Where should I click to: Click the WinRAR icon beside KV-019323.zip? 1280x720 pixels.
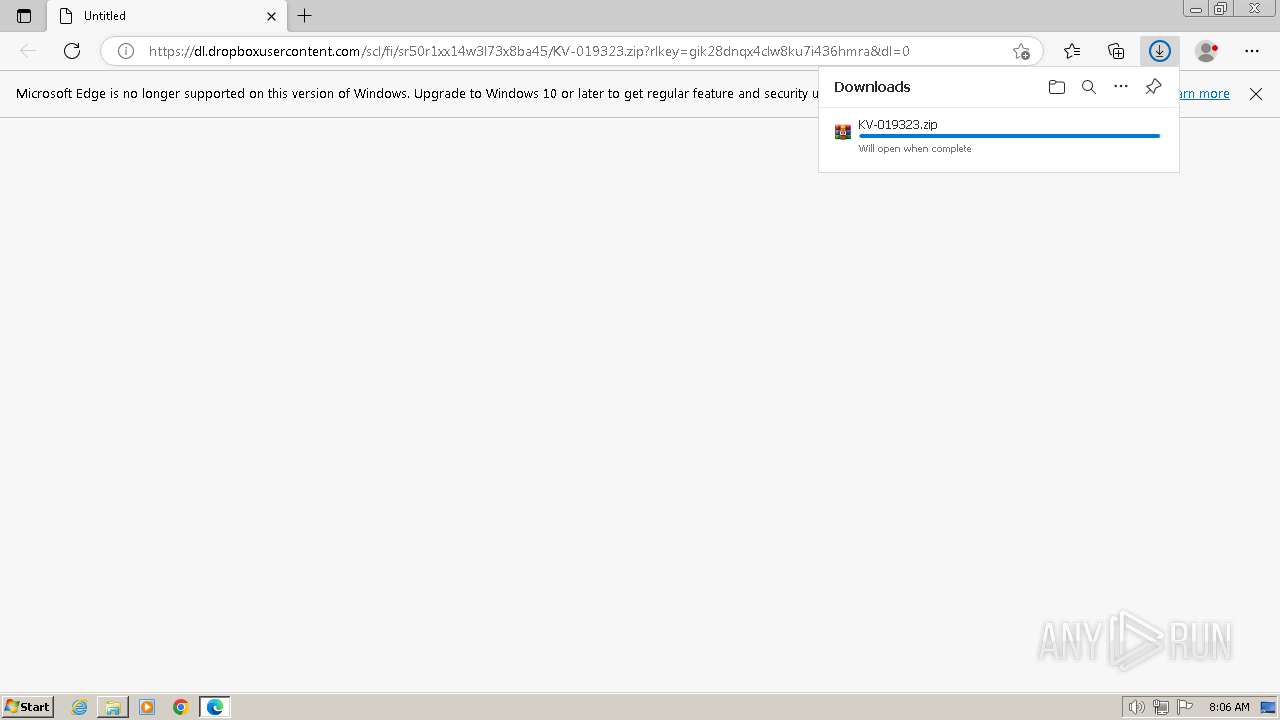click(x=843, y=132)
